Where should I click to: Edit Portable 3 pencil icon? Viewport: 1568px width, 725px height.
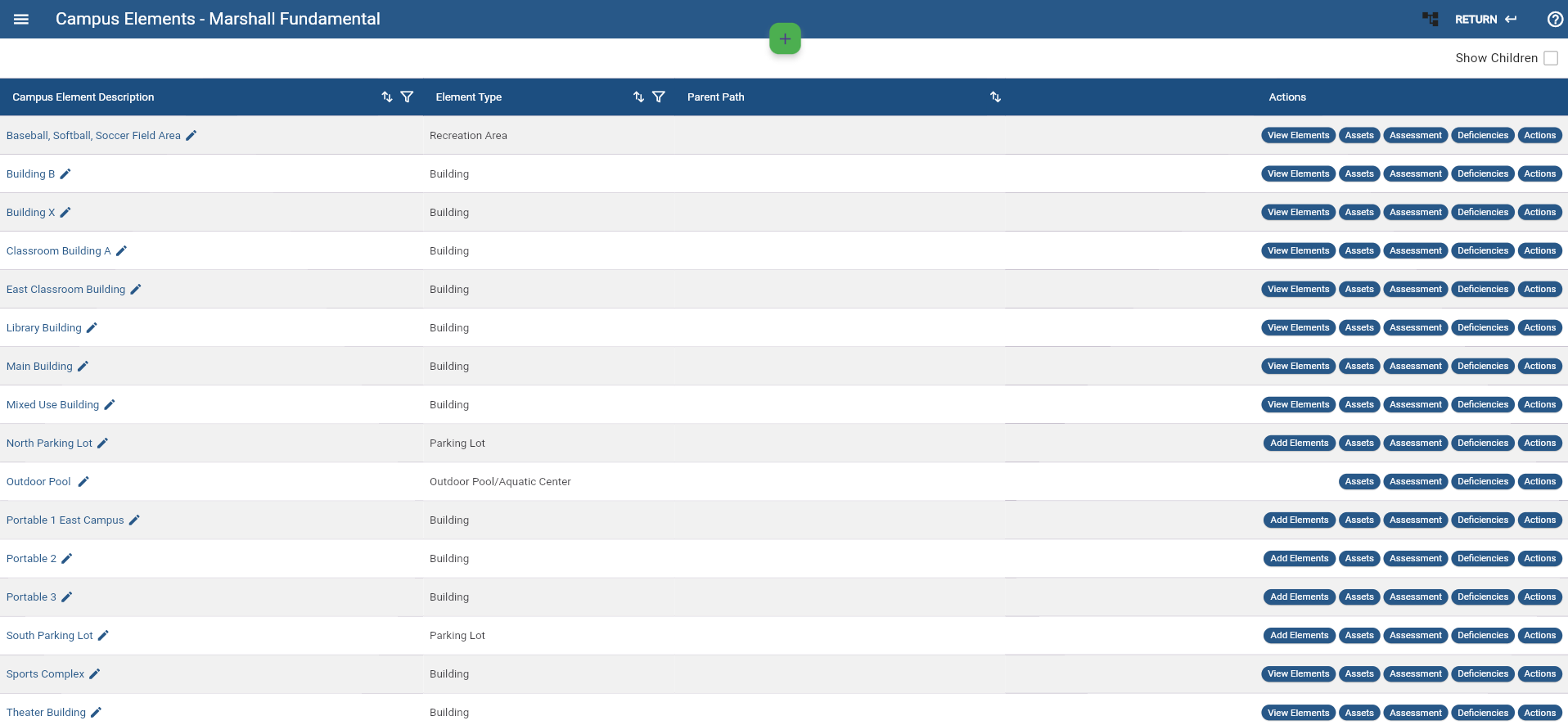coord(67,597)
